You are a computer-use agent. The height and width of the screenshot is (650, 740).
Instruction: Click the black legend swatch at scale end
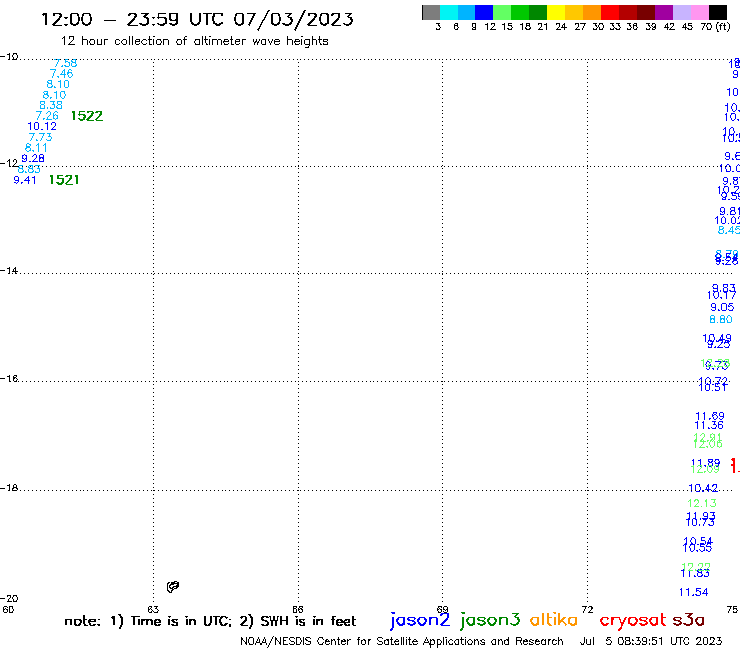[x=718, y=12]
